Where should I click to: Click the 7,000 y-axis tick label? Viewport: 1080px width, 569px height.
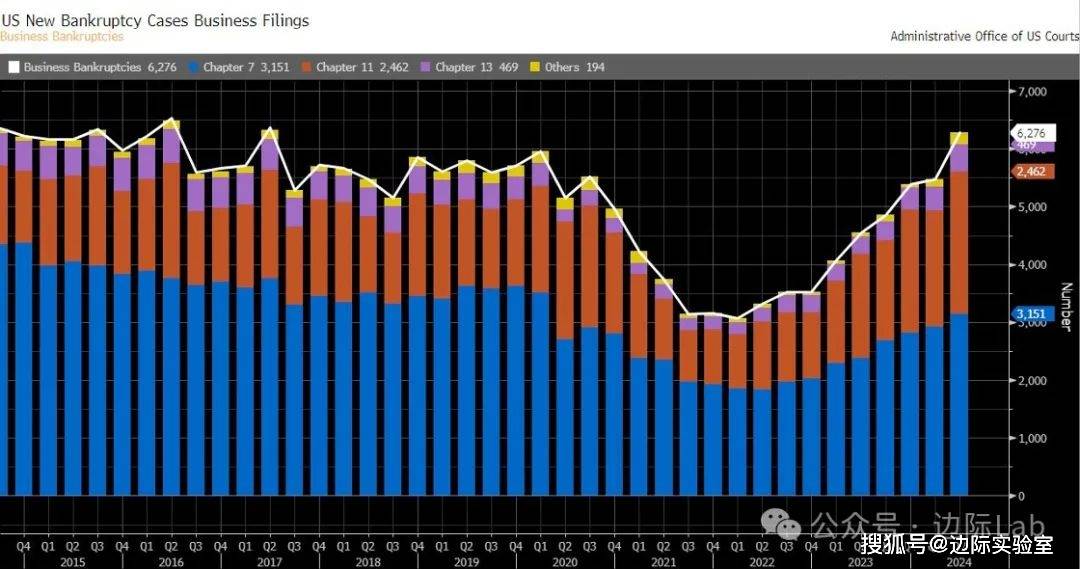point(1032,92)
